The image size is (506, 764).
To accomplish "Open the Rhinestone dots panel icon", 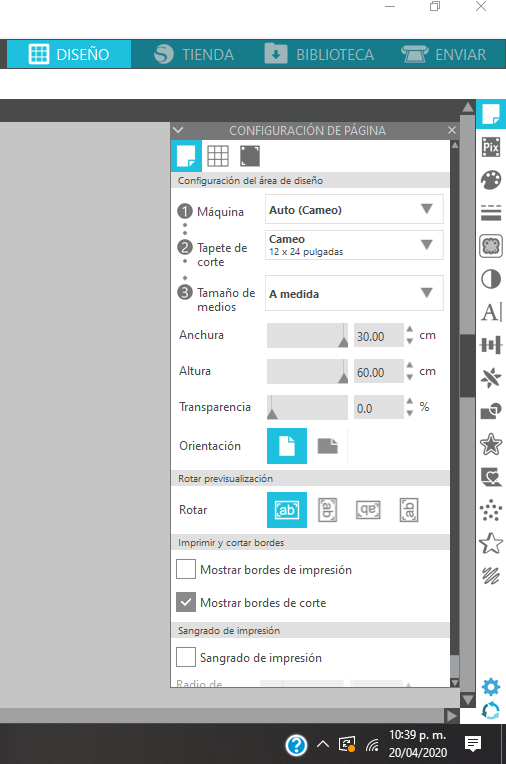I will point(491,510).
